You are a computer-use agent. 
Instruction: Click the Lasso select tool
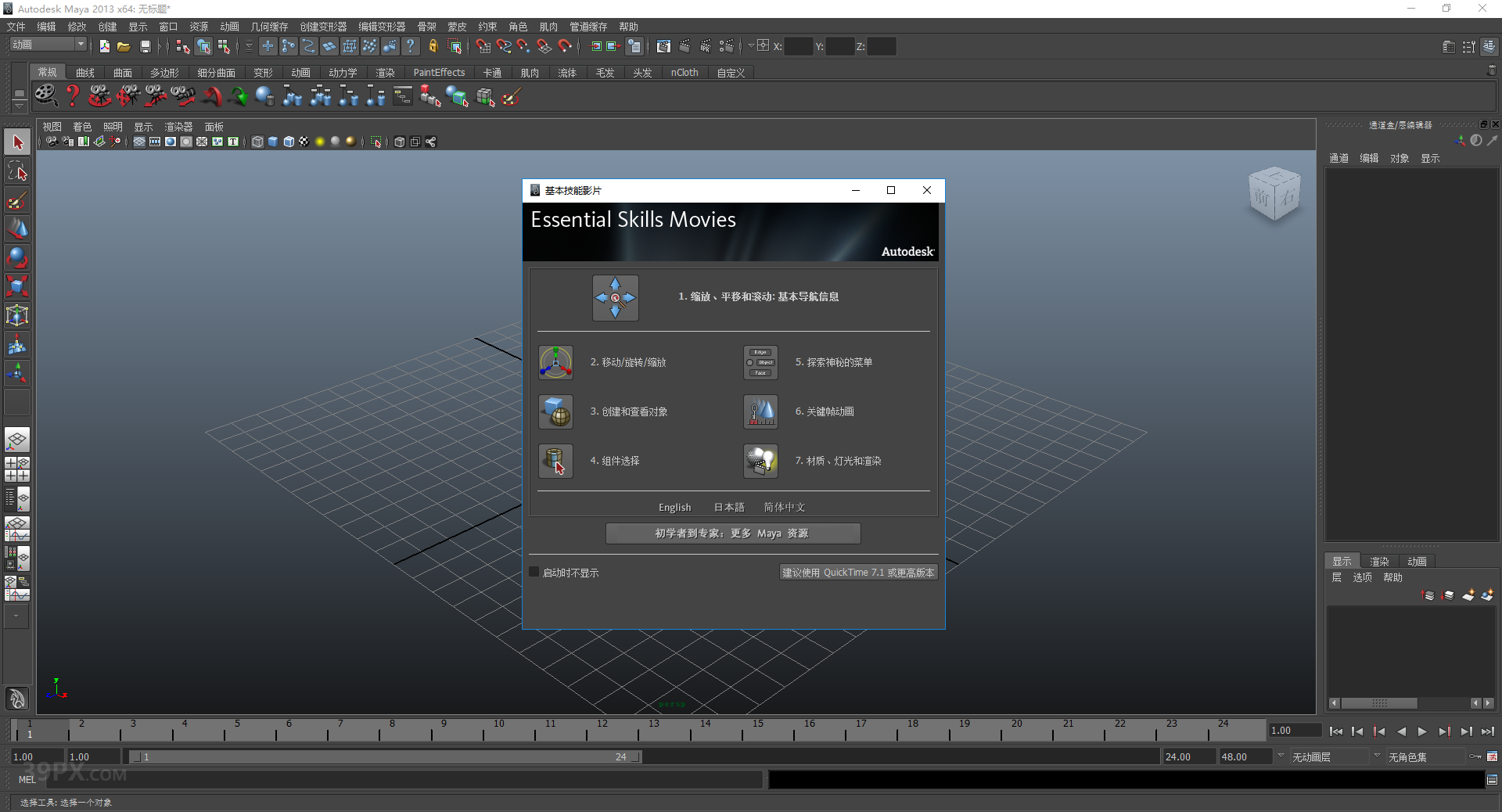point(17,171)
